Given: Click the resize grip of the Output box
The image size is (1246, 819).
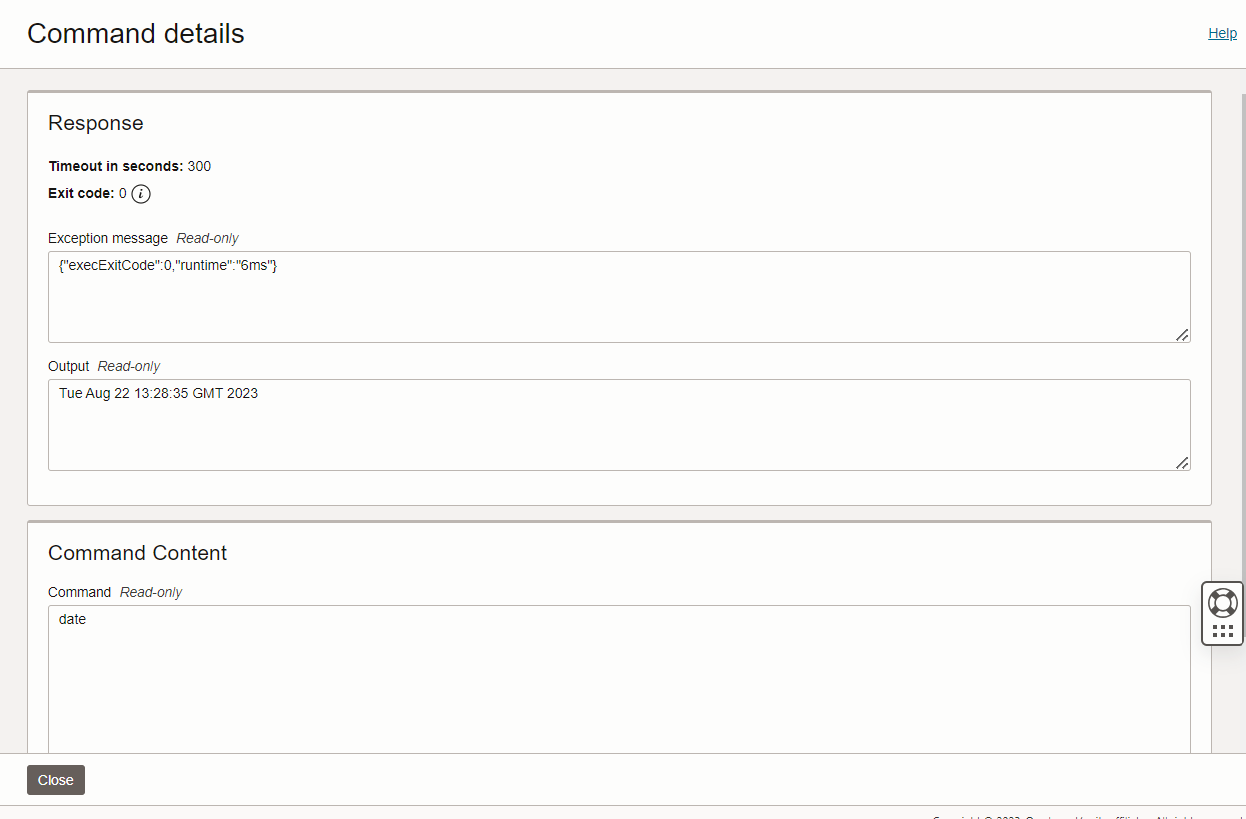Looking at the screenshot, I should [x=1182, y=462].
